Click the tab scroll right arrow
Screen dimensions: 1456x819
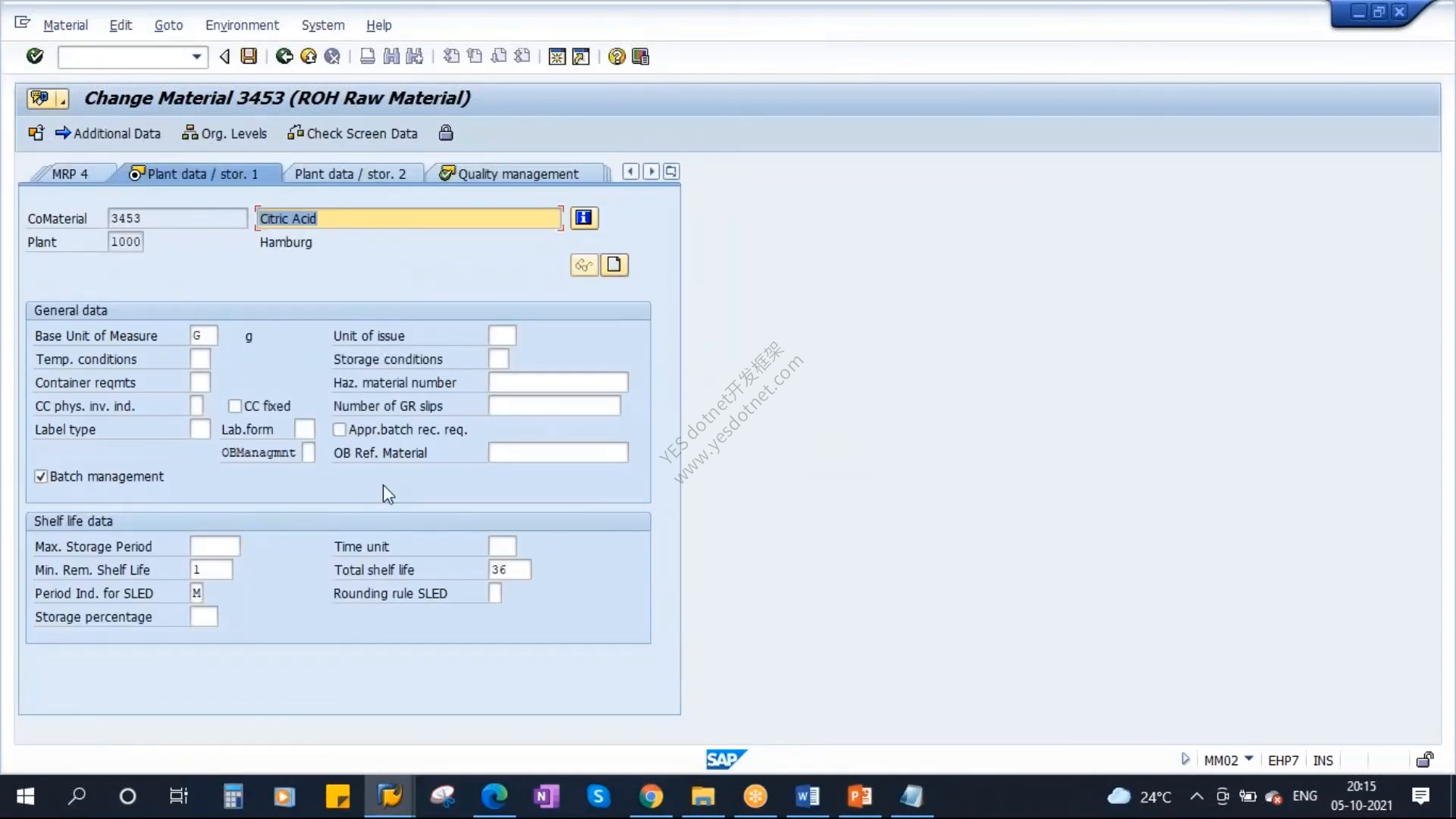point(651,171)
